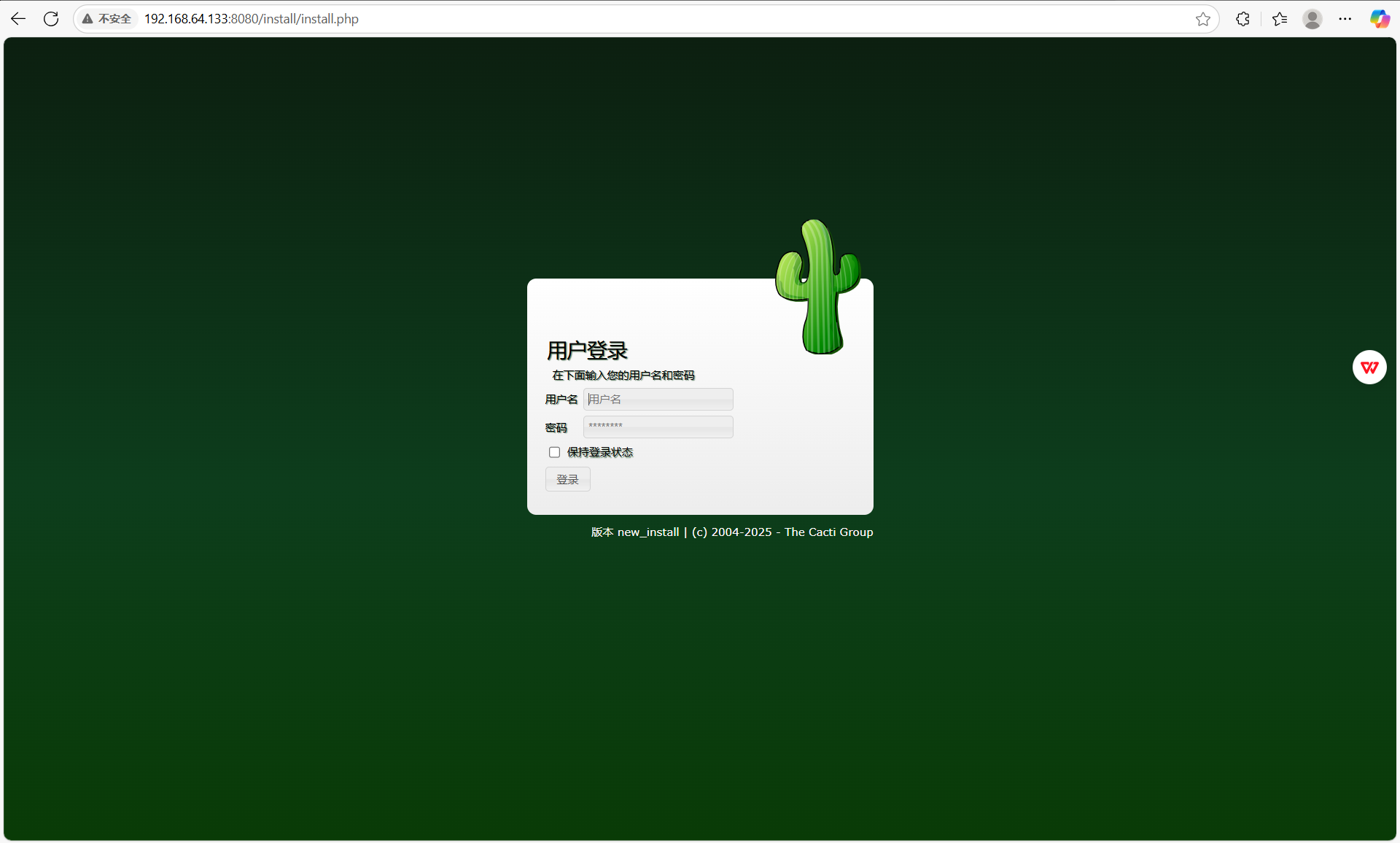This screenshot has height=843, width=1400.
Task: Reload the page with the refresh icon
Action: (x=51, y=19)
